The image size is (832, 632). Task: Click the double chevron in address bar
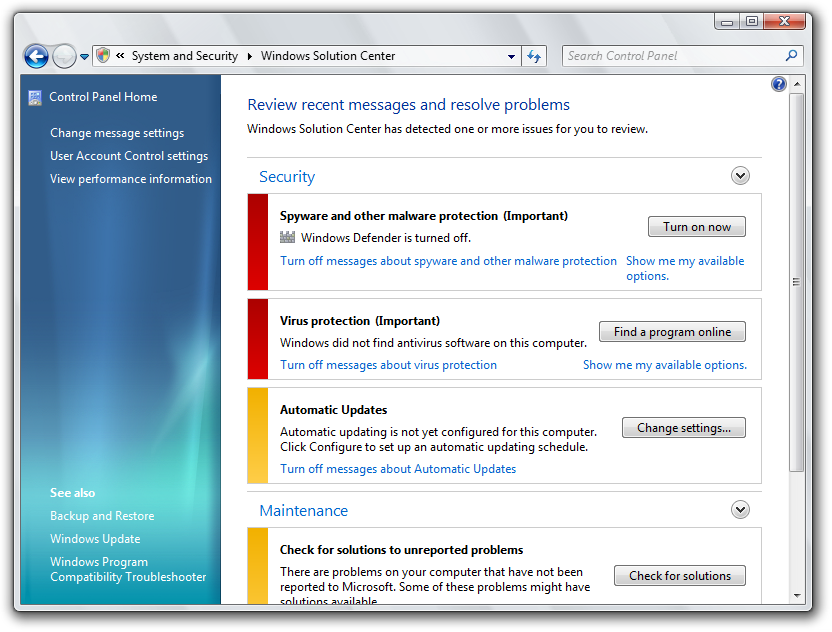(x=120, y=55)
